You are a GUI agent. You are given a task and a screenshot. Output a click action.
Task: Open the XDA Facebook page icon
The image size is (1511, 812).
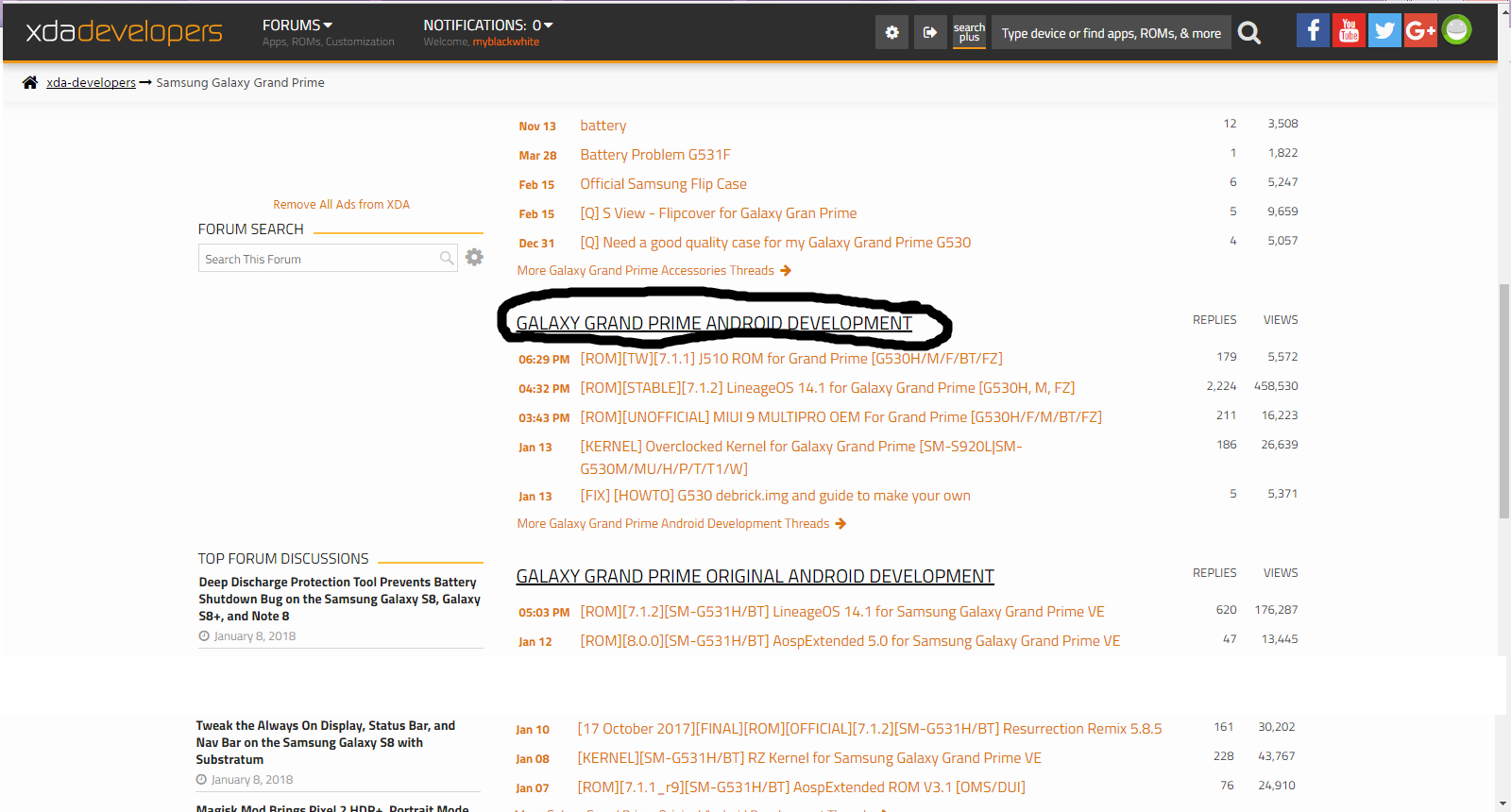(1313, 30)
